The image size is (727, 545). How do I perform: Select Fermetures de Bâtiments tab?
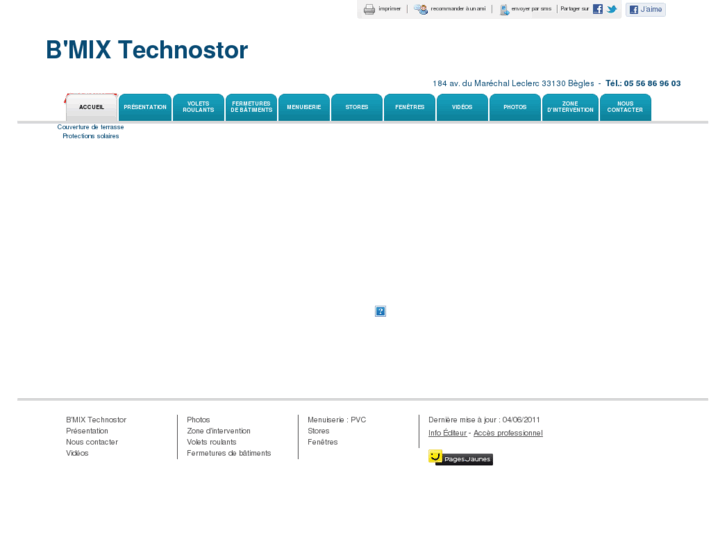(x=251, y=107)
